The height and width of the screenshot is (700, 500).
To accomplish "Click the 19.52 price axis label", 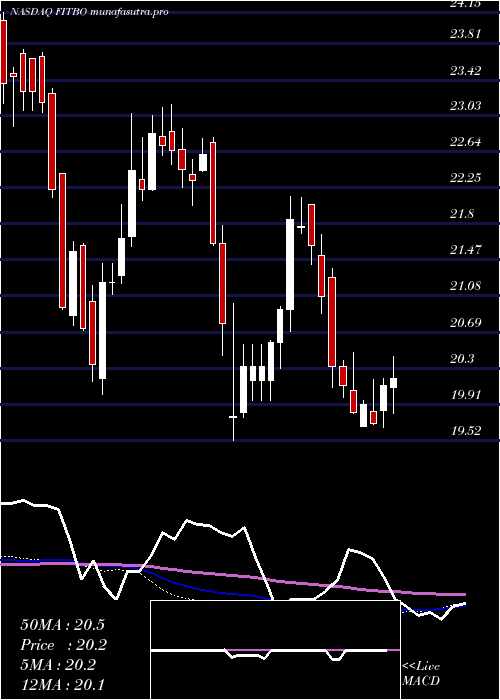I will tap(466, 431).
